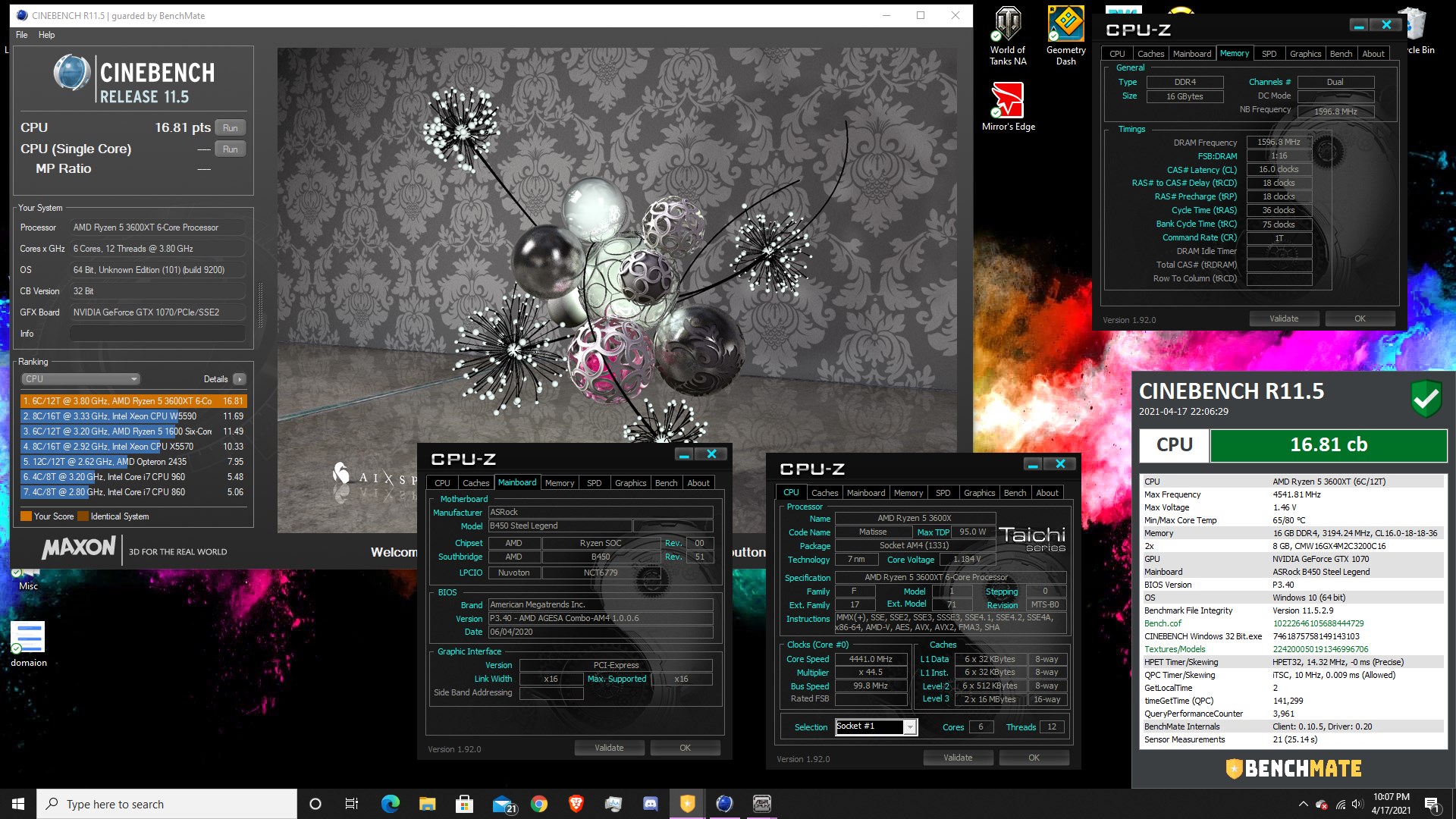Screen dimensions: 1456x819
Task: Click the DRAM Frequency 1596.8 MHz value
Action: pos(1279,143)
